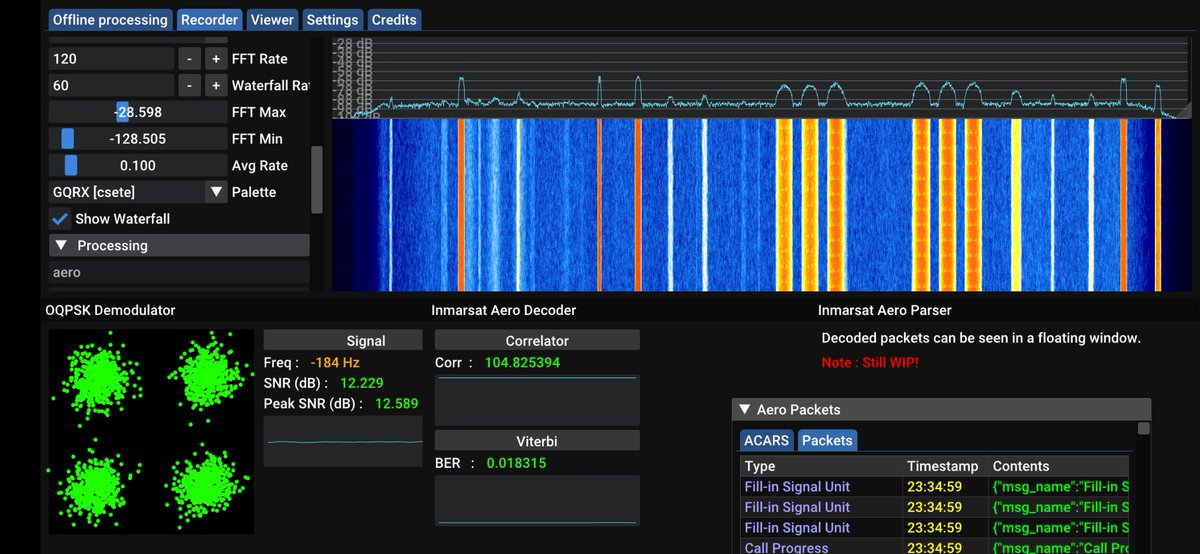Open the Settings tab
Viewport: 1200px width, 554px height.
point(332,19)
